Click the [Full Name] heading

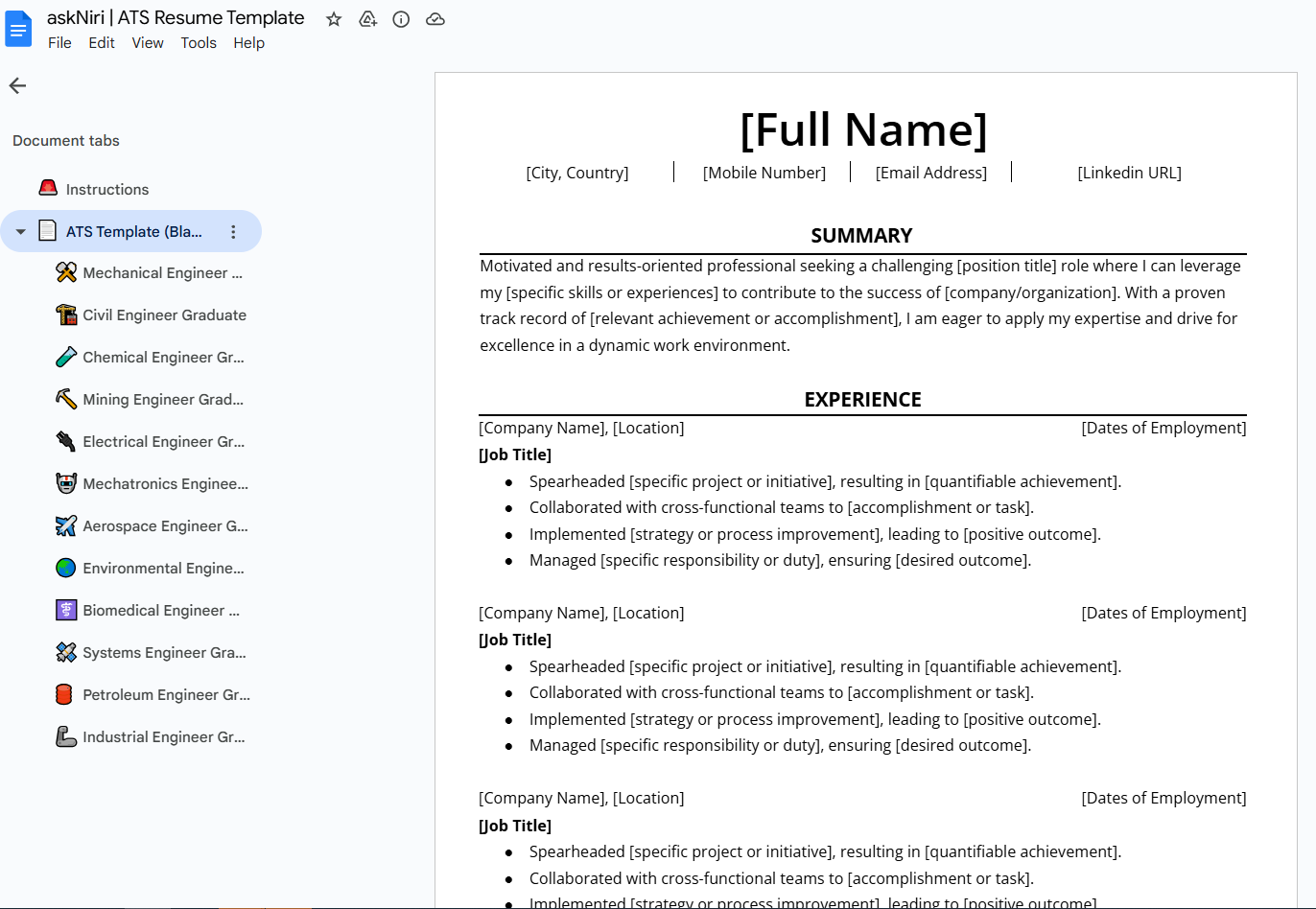point(863,129)
